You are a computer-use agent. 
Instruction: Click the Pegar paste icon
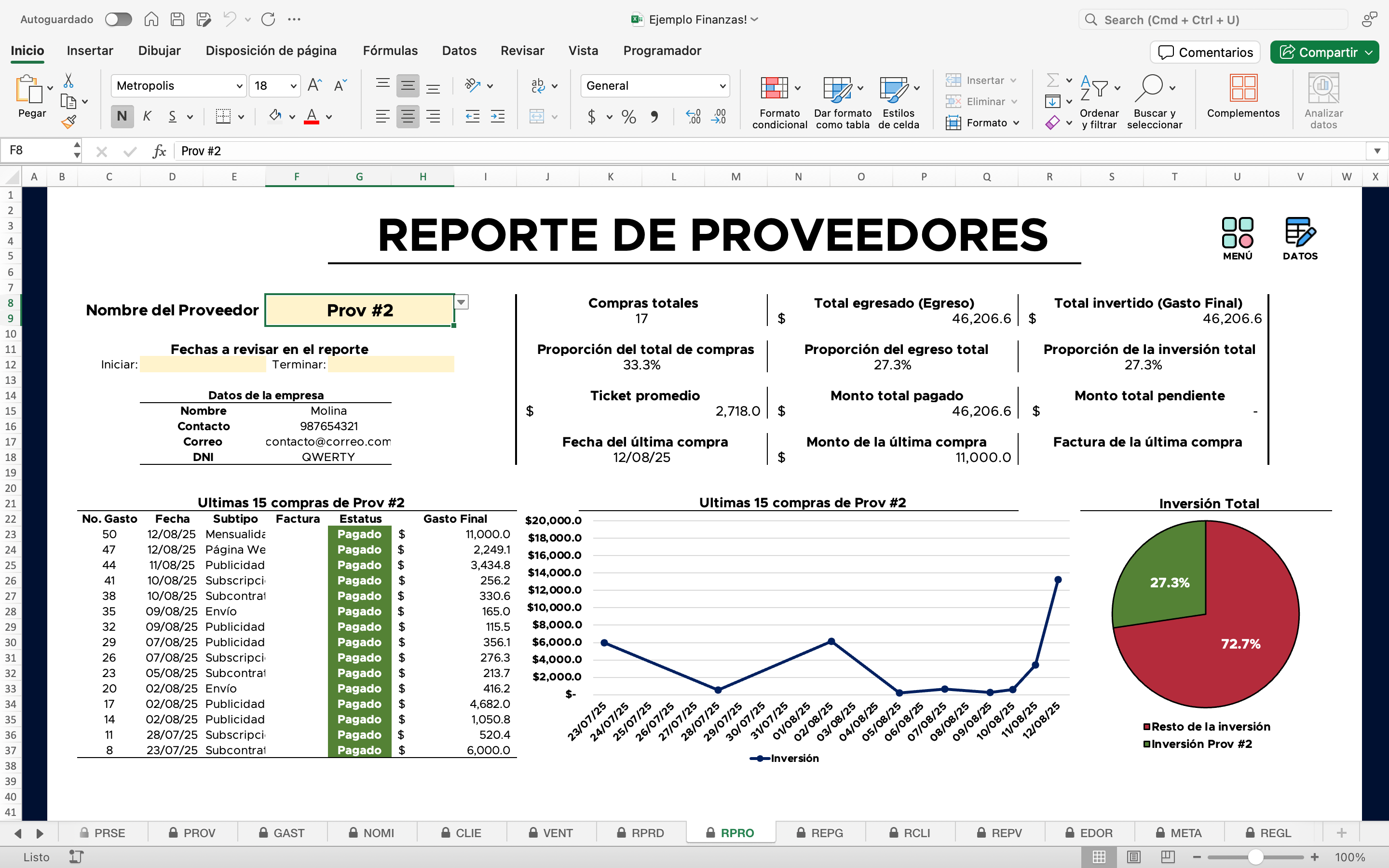coord(29,90)
